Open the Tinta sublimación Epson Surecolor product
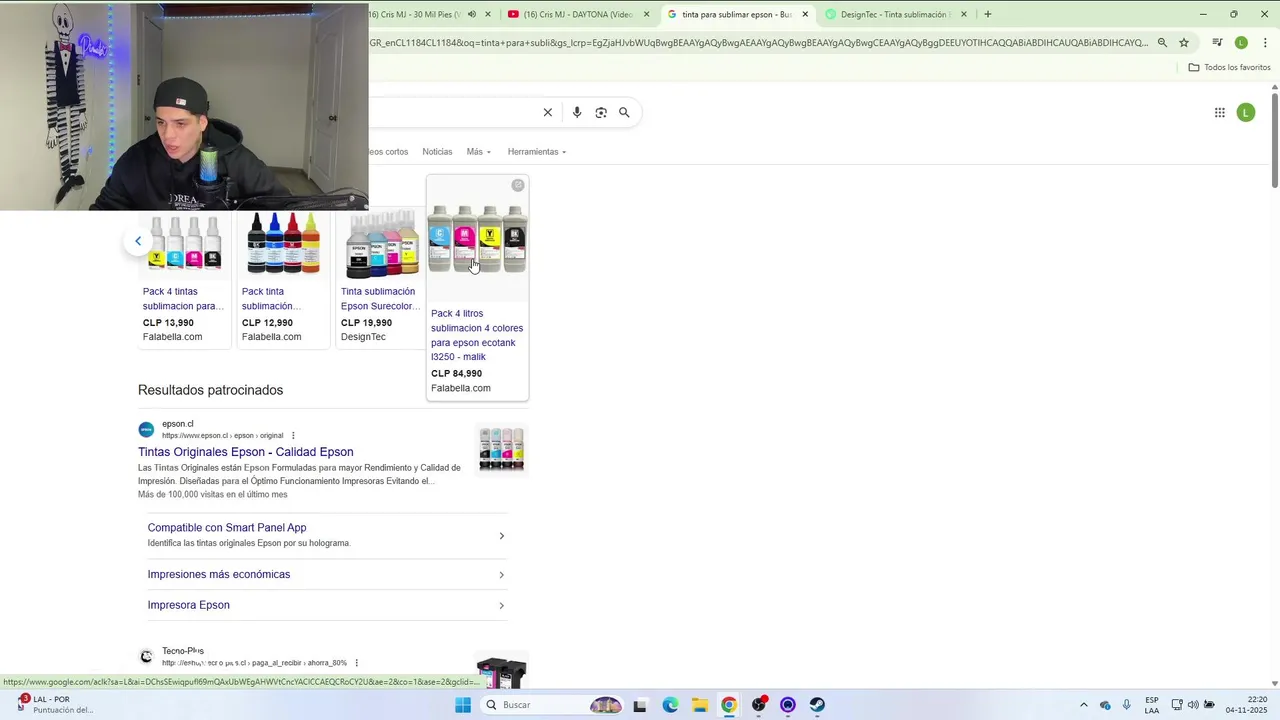The height and width of the screenshot is (720, 1280). coord(379,299)
